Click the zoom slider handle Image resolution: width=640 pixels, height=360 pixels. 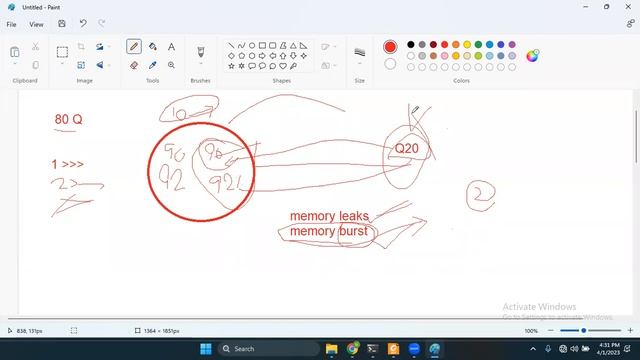point(584,330)
